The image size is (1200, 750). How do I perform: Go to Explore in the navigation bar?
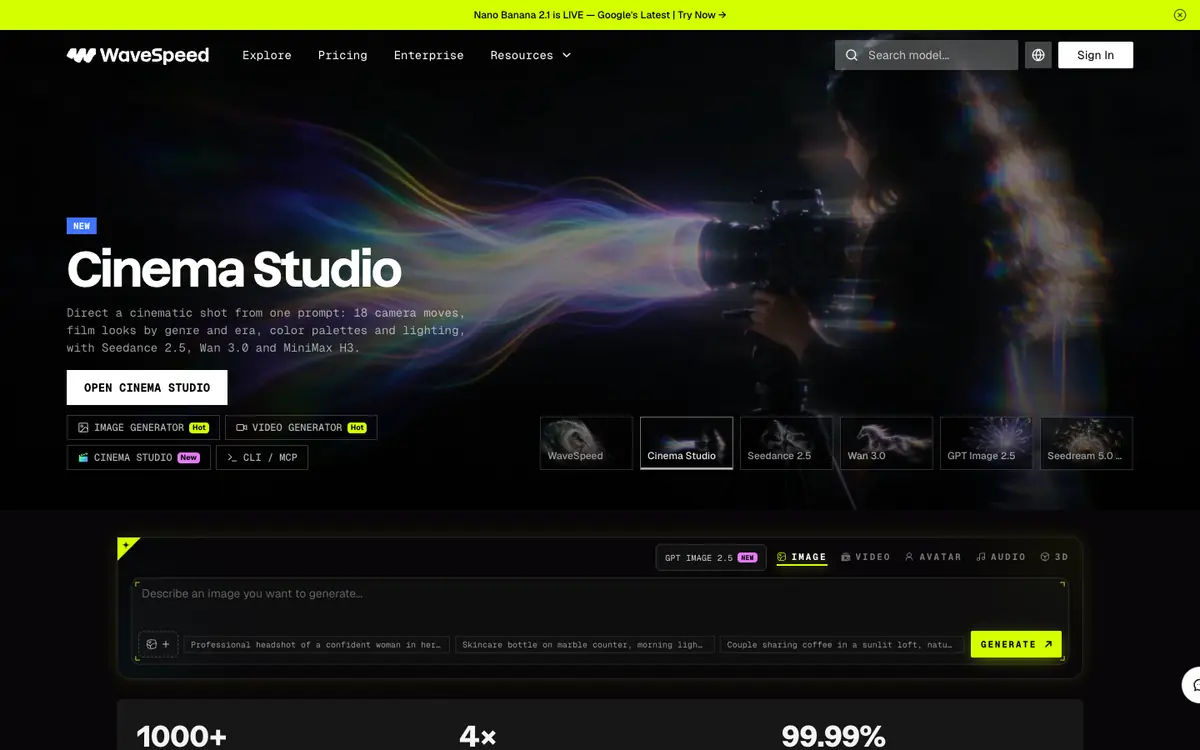267,55
